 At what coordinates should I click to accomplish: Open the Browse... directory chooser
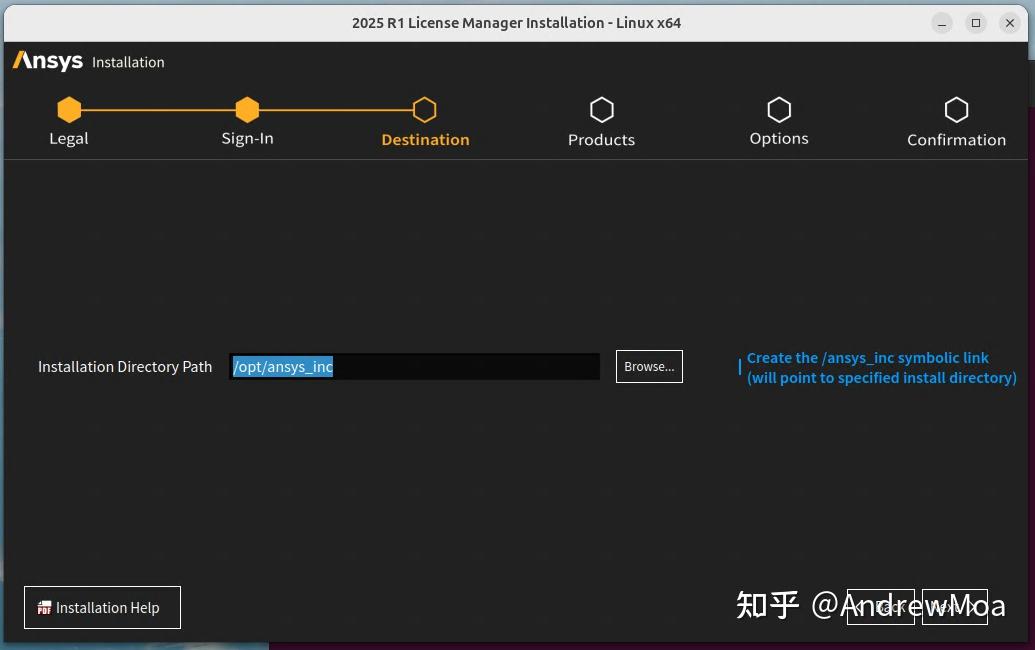(x=649, y=366)
